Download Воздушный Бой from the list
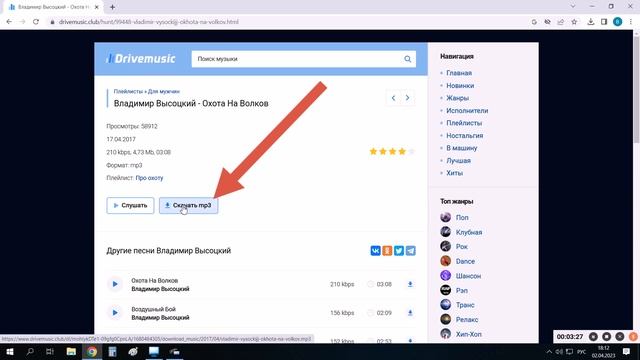640x360 pixels. (x=410, y=313)
